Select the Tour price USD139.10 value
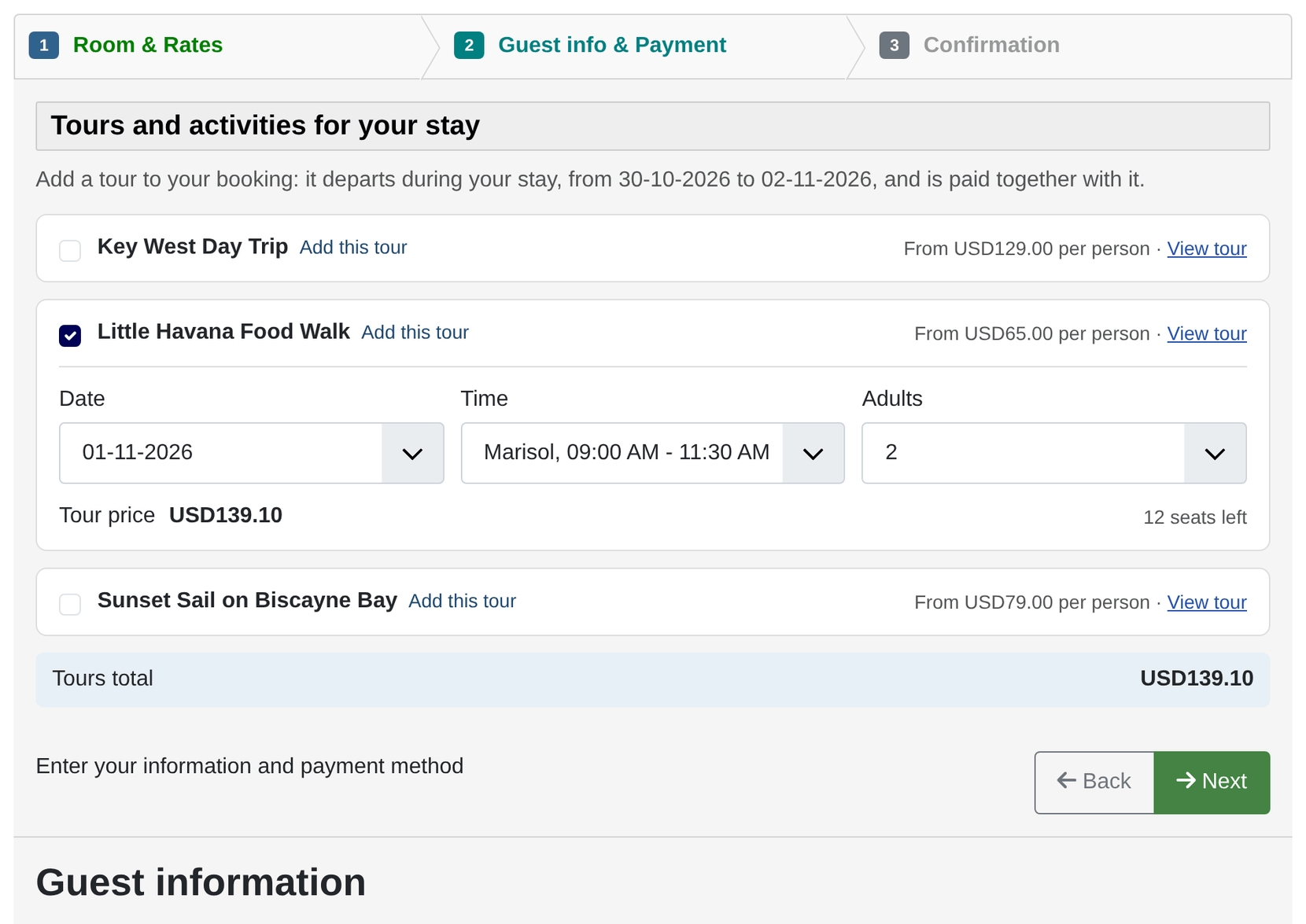Viewport: 1306px width, 924px height. click(226, 515)
